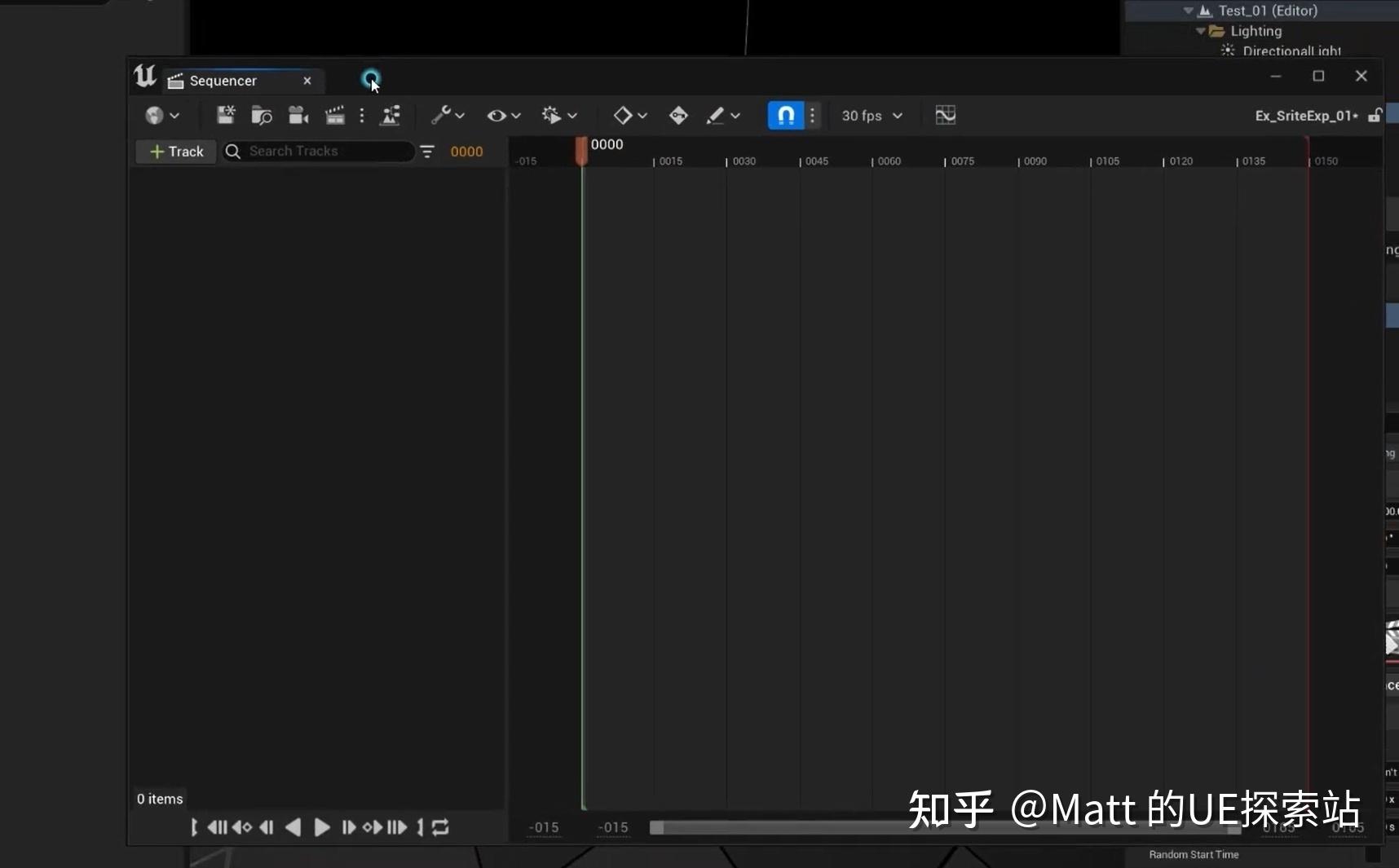
Task: Click the Play forward button
Action: point(322,827)
